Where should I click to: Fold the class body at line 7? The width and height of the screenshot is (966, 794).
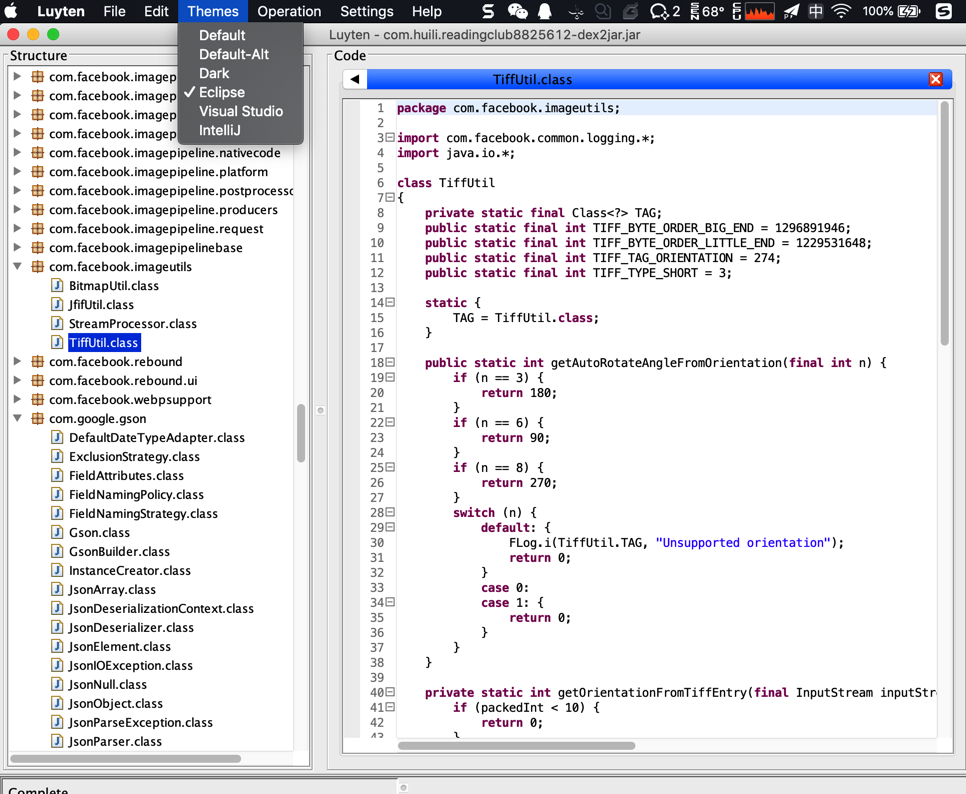pyautogui.click(x=390, y=197)
